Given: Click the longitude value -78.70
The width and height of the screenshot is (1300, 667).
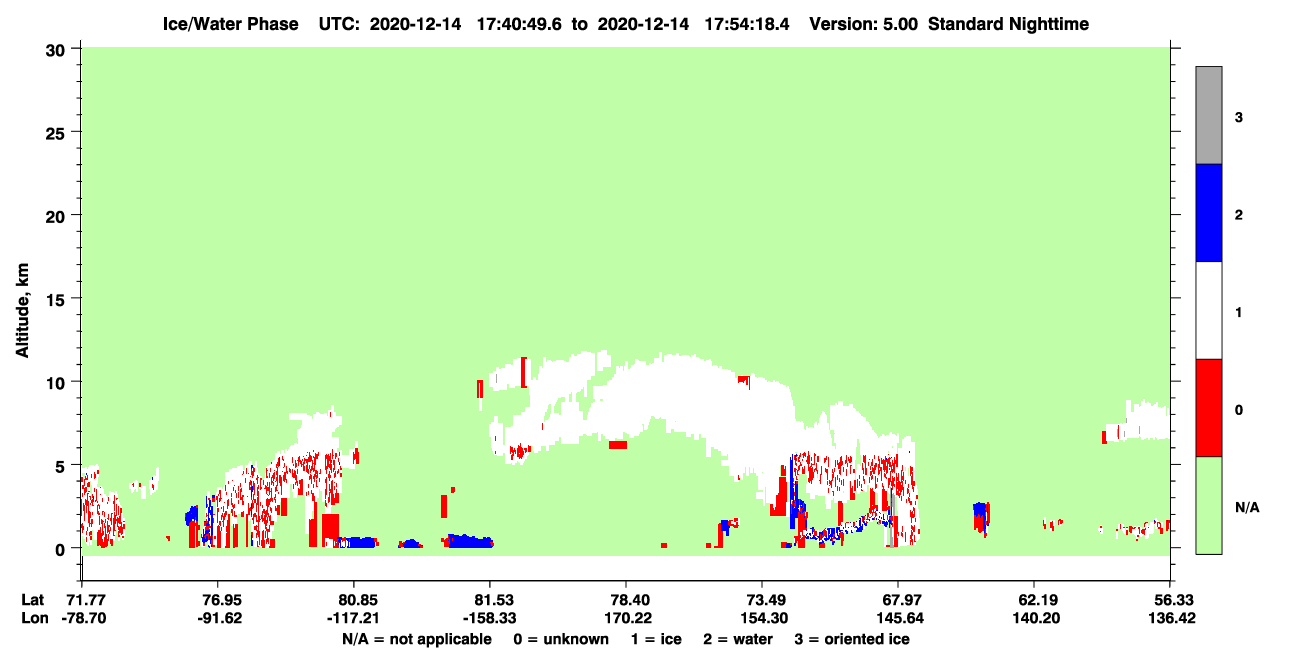Looking at the screenshot, I should point(82,618).
